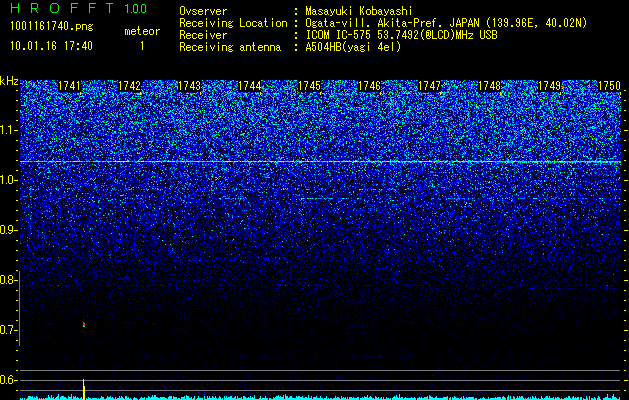Click the observer name Masayuki Kobayashi
Viewport: 629px width, 400px height.
pyautogui.click(x=359, y=11)
